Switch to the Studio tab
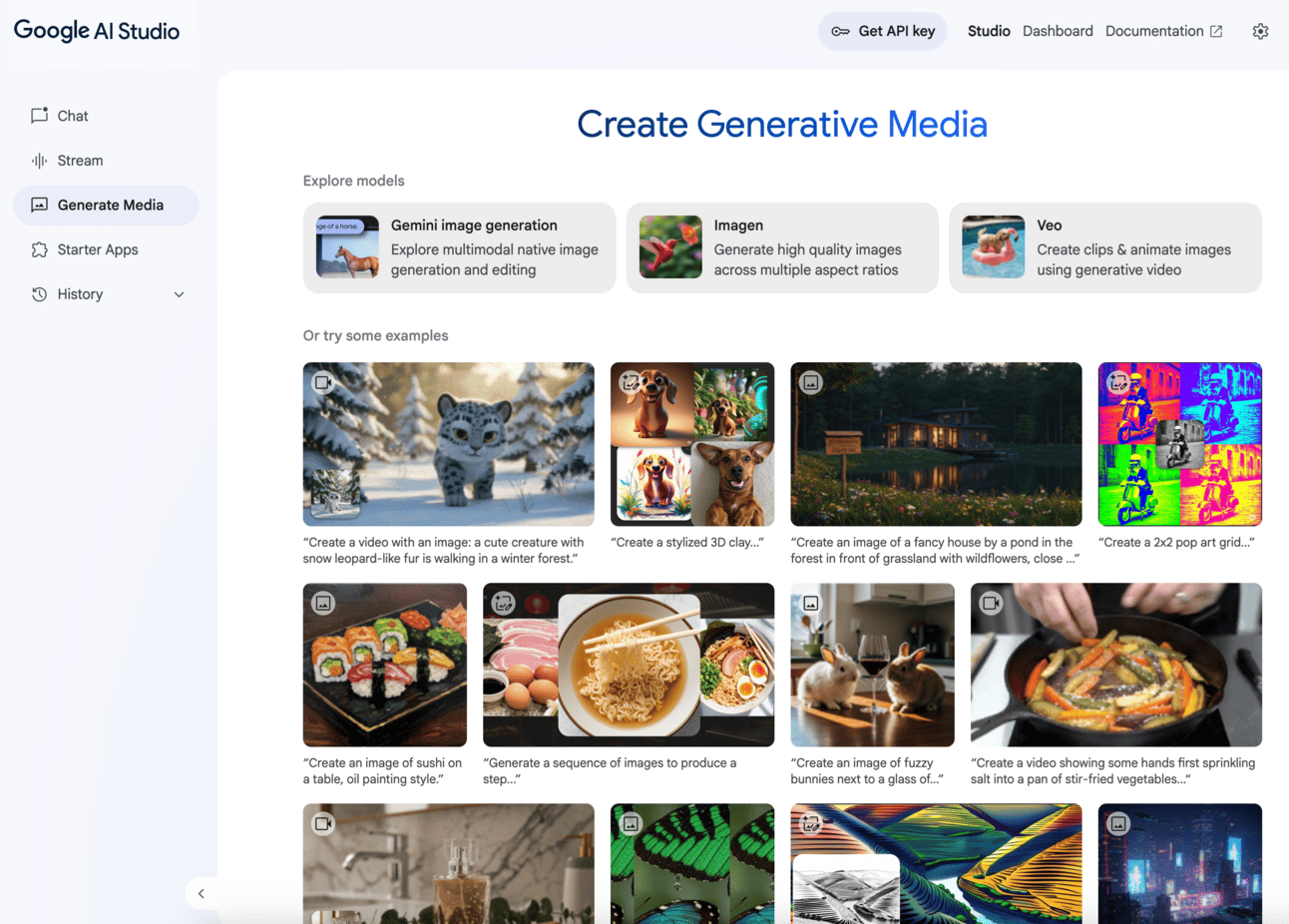 pyautogui.click(x=989, y=31)
